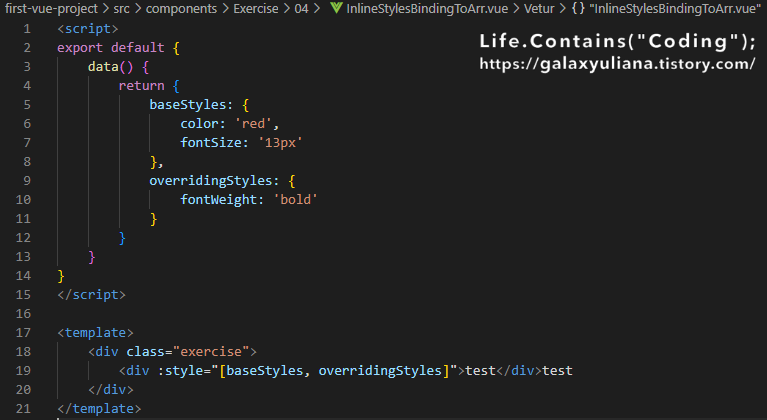Click closing brace on line 14
Viewport: 767px width, 420px height.
click(61, 276)
